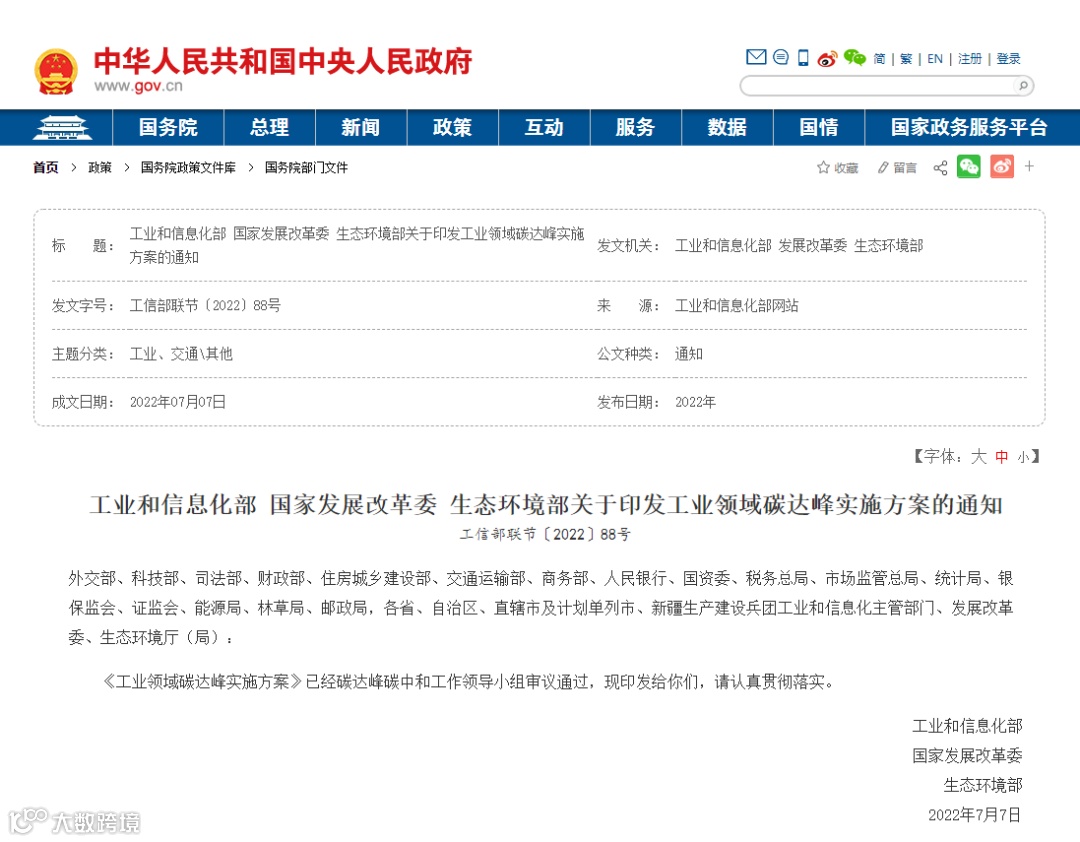Switch to EN English version
The width and height of the screenshot is (1080, 842).
(935, 59)
